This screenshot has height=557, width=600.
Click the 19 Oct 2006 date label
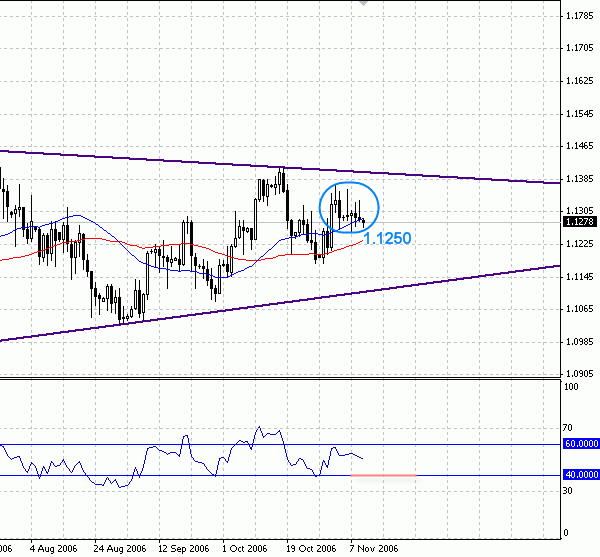tap(311, 549)
